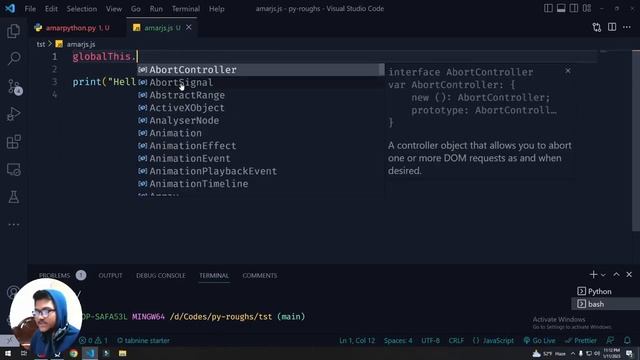Open the Run menu
Screen dimensions: 640x360
click(x=156, y=9)
